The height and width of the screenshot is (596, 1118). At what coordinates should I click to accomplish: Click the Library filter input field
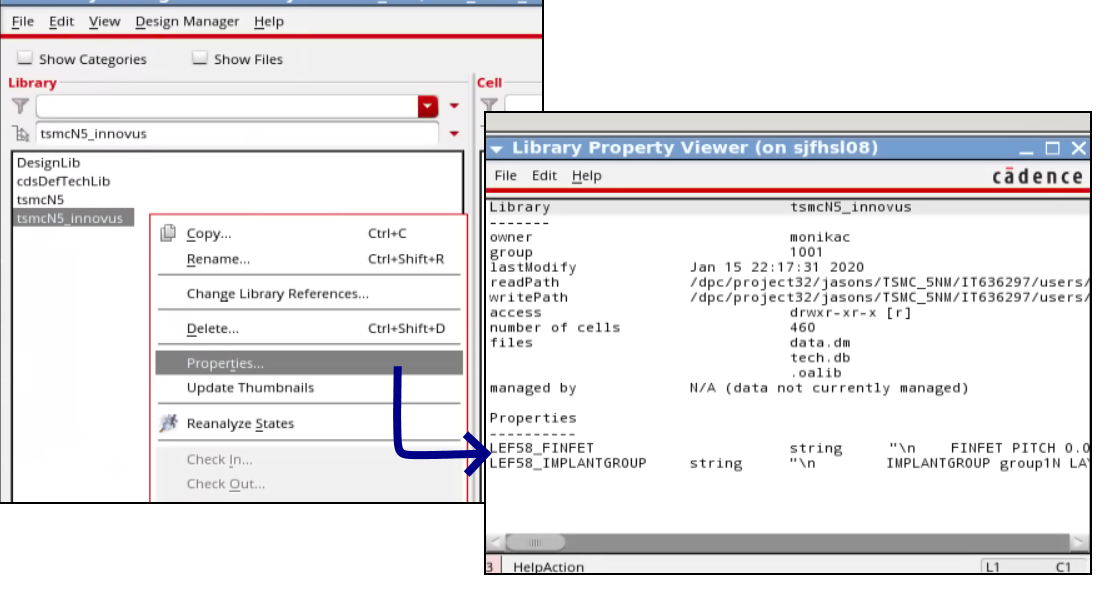[x=227, y=106]
